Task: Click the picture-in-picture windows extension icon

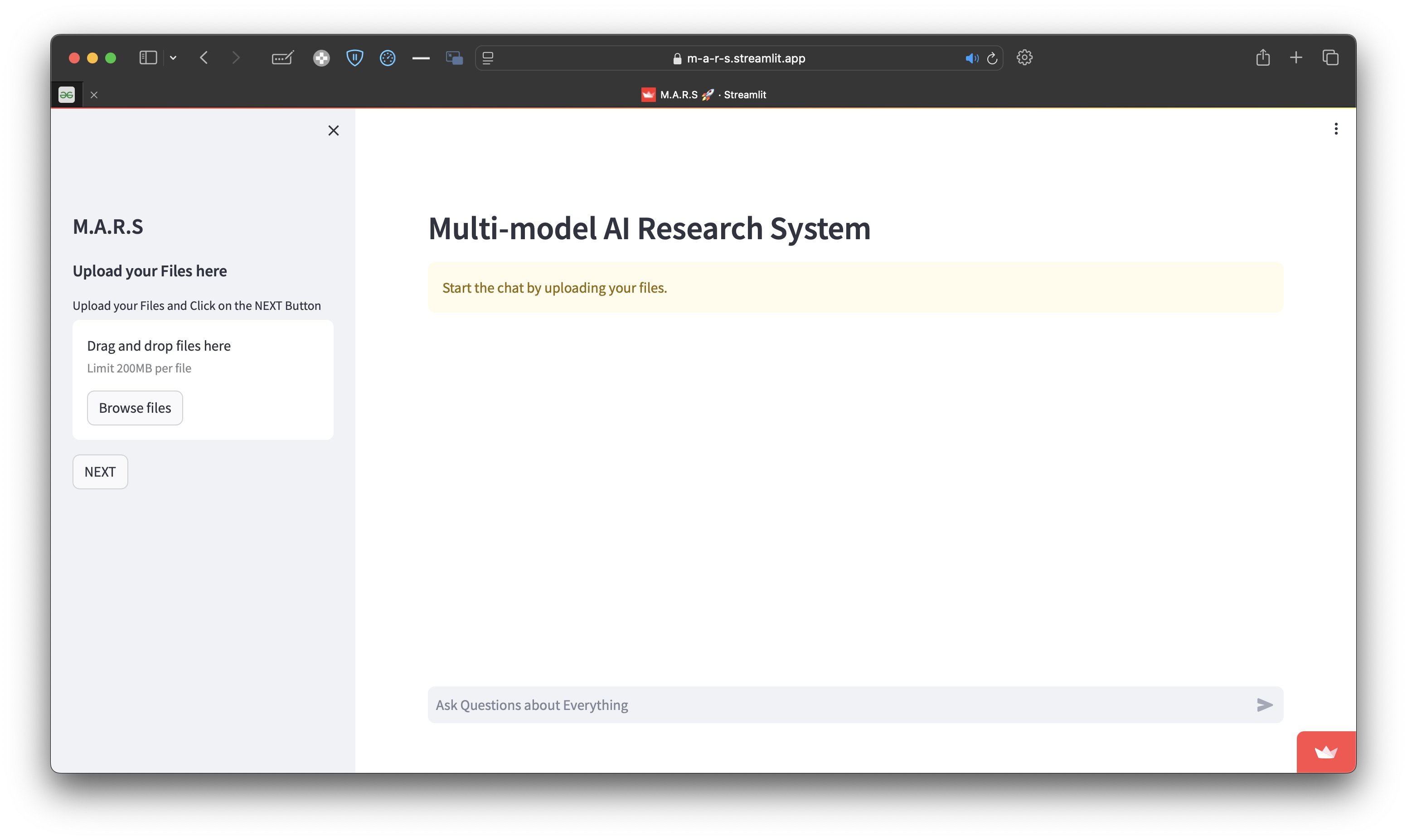Action: click(454, 58)
